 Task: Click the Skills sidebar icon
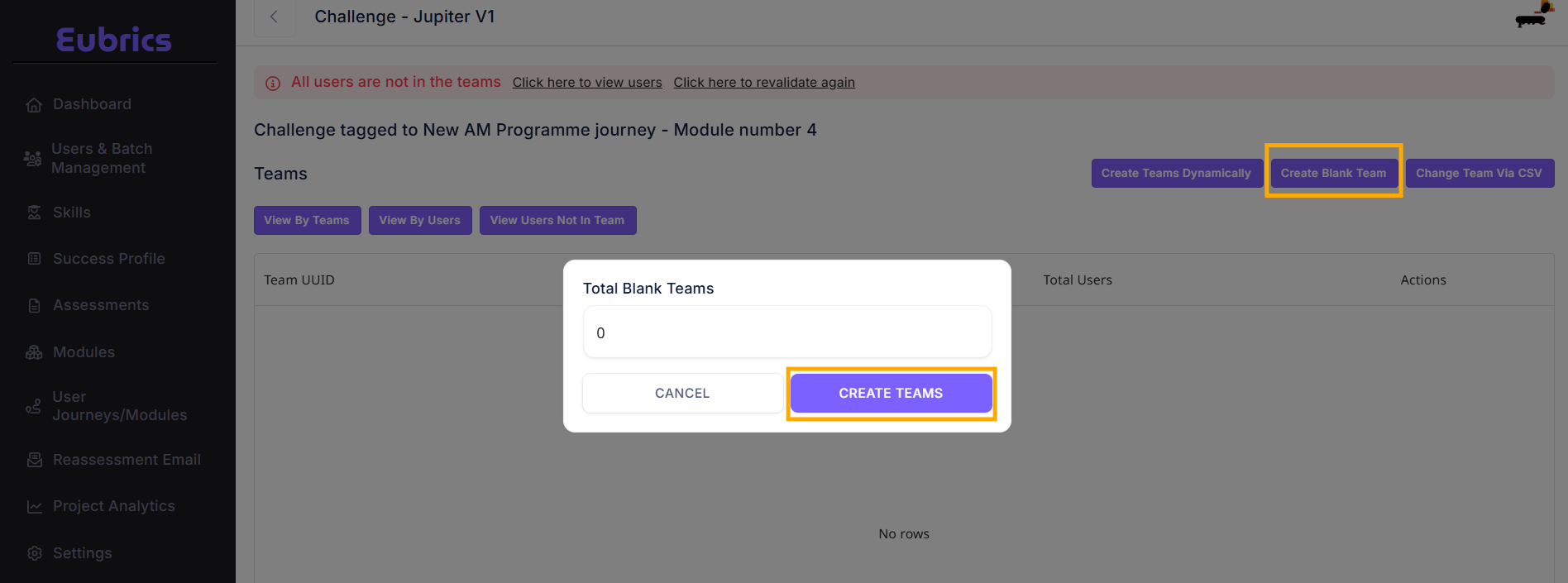click(x=34, y=213)
